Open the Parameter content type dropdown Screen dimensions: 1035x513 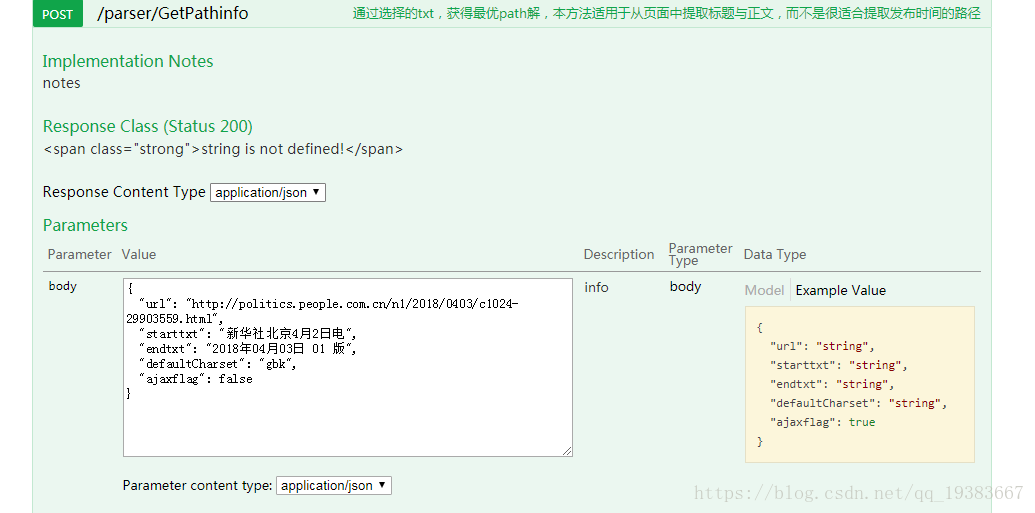point(333,485)
